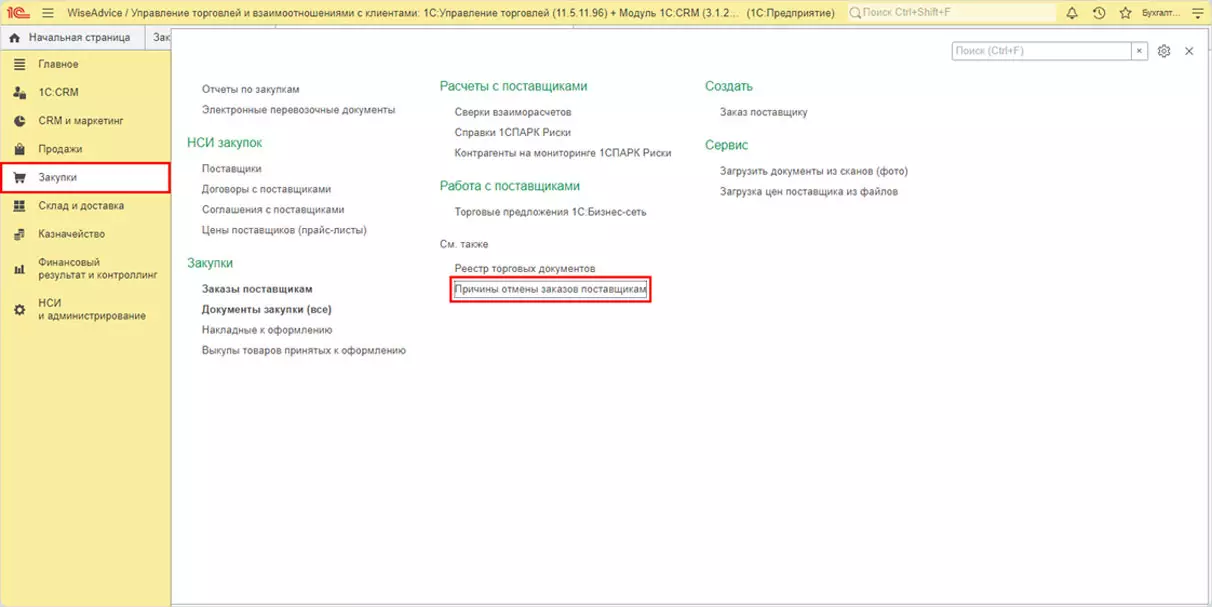Click the user name Бухгалт... in title bar

pos(1161,13)
